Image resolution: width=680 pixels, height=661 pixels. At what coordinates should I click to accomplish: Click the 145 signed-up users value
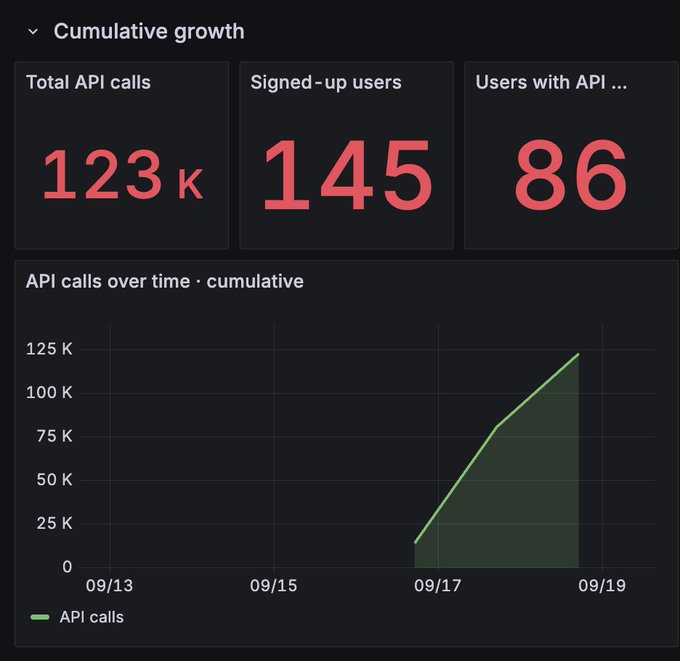click(347, 174)
